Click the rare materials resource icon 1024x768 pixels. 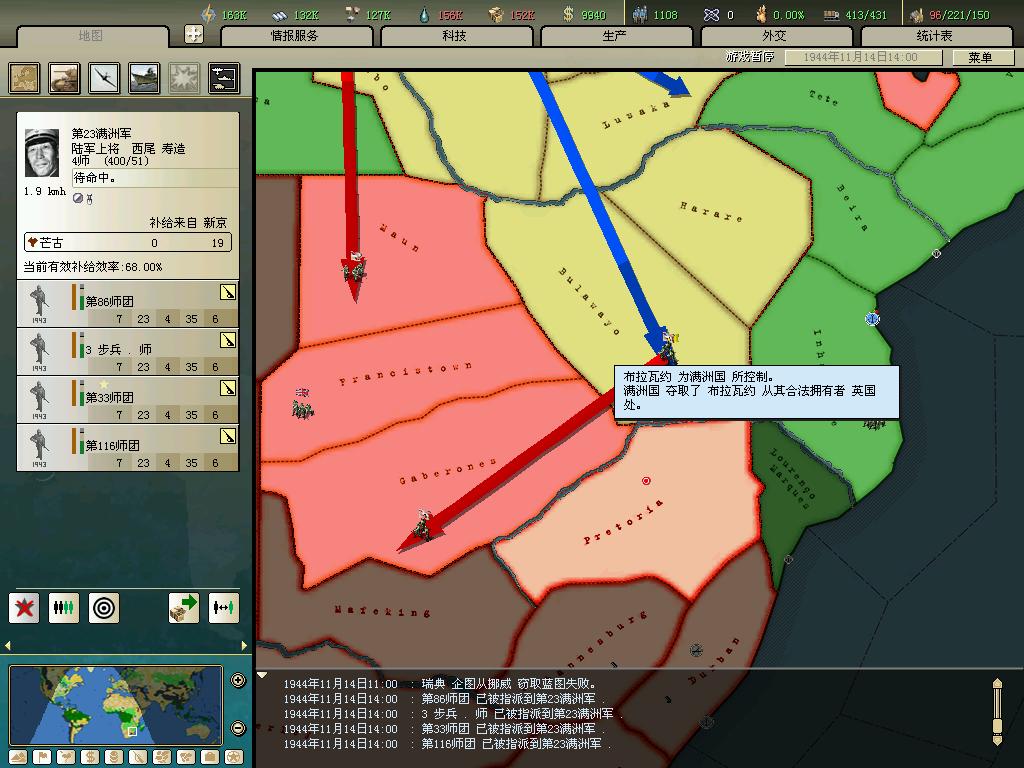point(352,14)
